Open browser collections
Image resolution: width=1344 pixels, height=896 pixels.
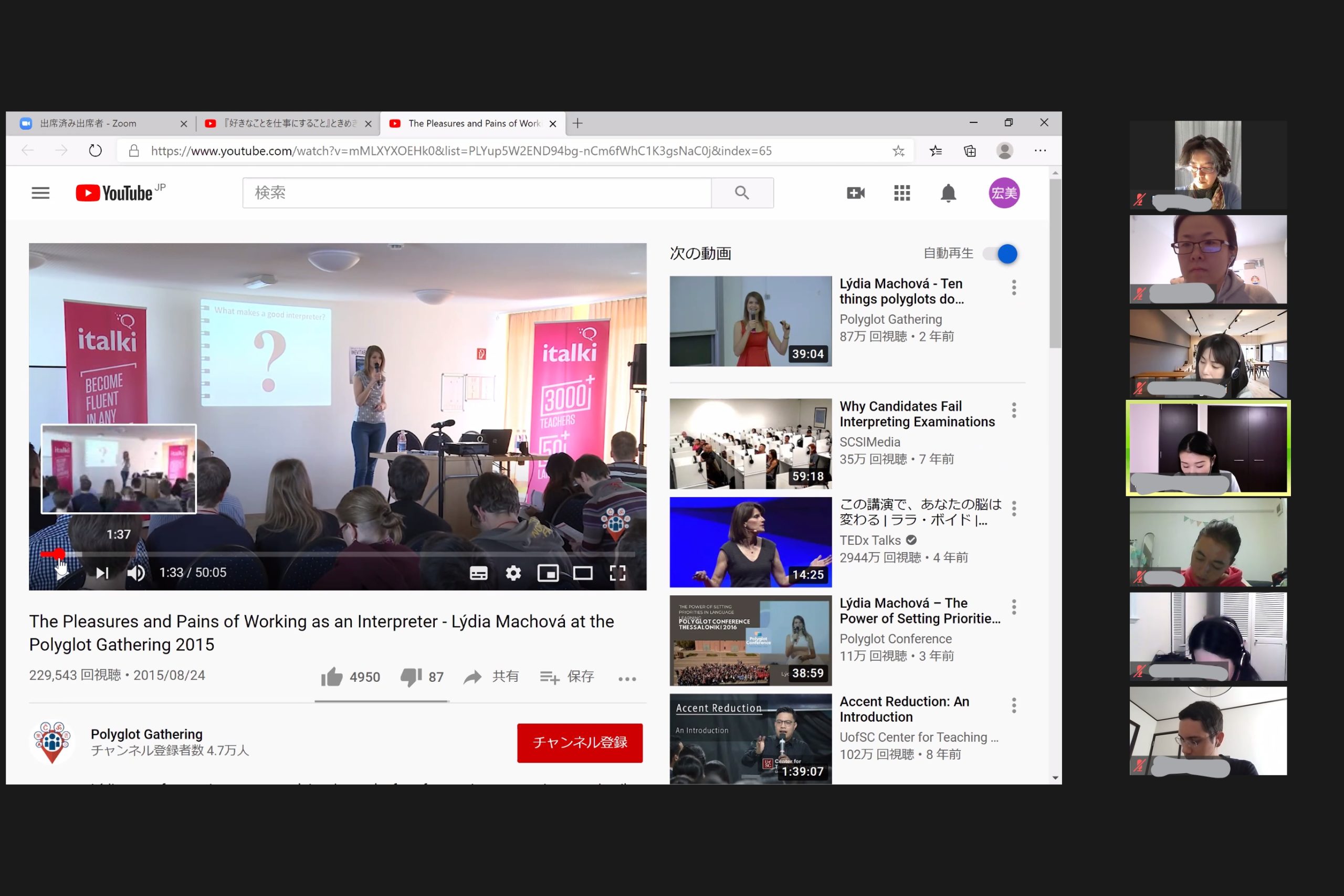(x=970, y=151)
